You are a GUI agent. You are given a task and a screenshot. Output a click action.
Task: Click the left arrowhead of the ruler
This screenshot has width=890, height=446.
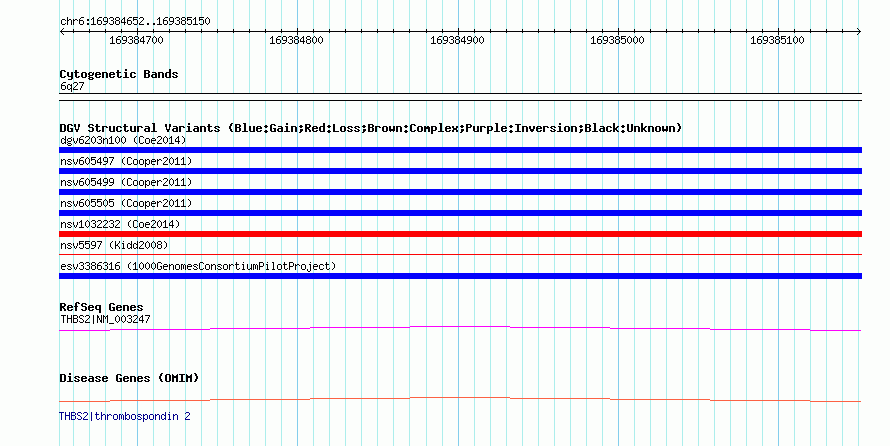62,32
